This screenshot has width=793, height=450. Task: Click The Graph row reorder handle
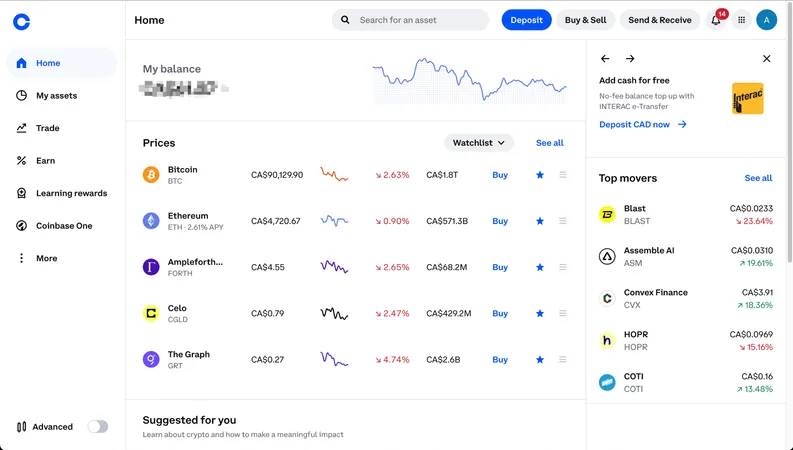coord(563,359)
